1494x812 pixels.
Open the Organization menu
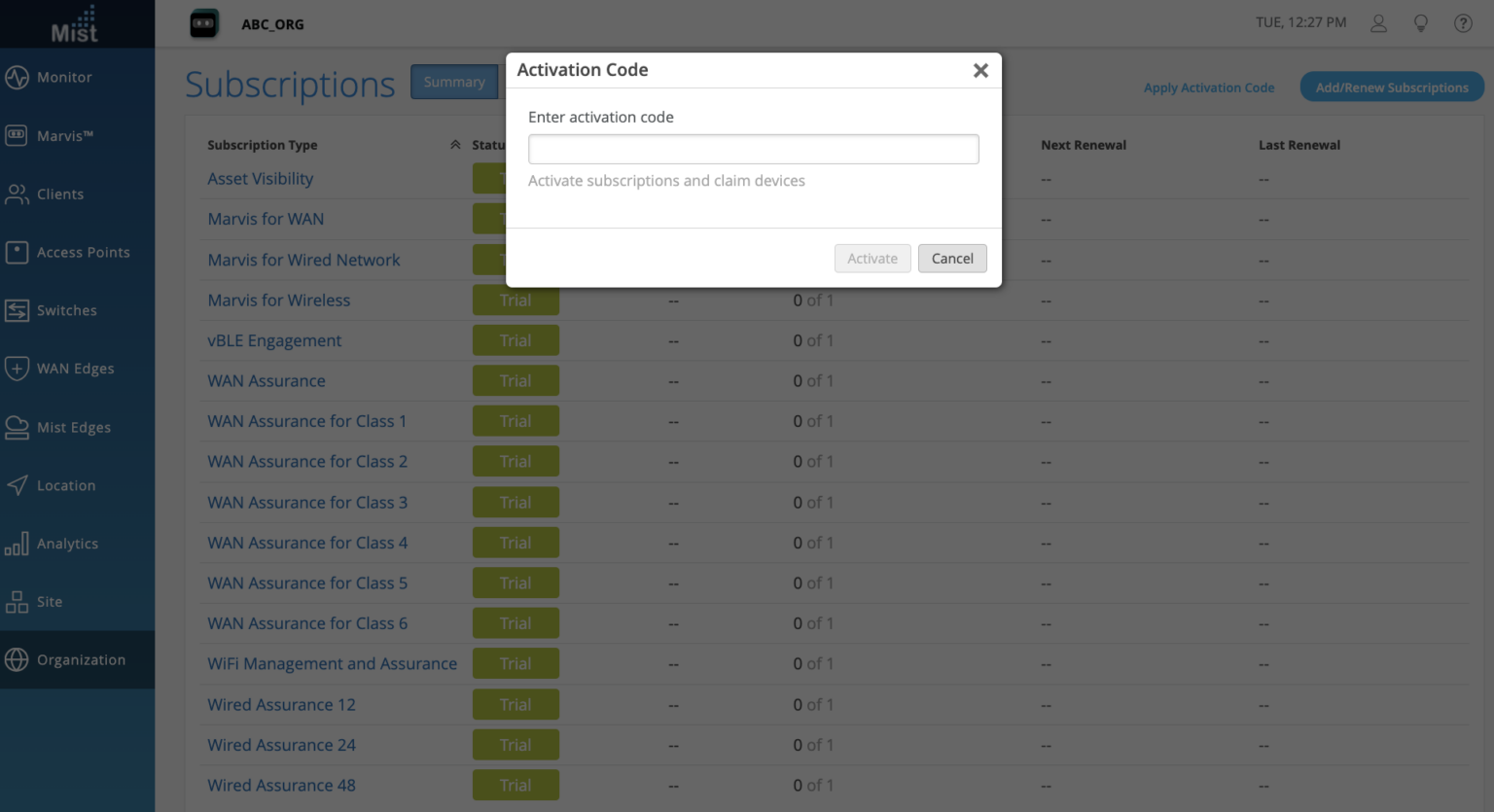81,660
